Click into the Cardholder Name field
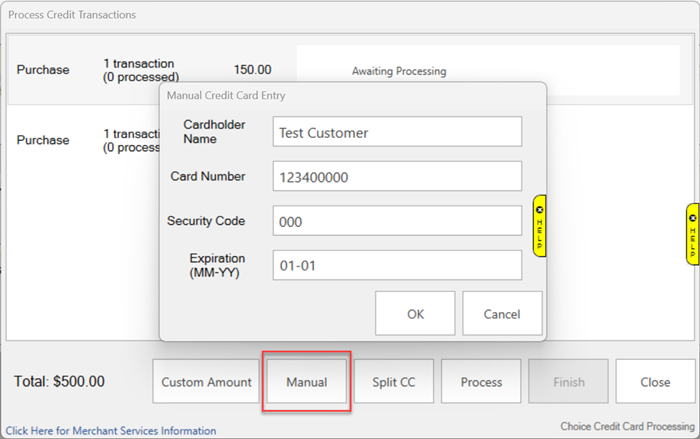Viewport: 700px width, 439px height. pyautogui.click(x=397, y=132)
